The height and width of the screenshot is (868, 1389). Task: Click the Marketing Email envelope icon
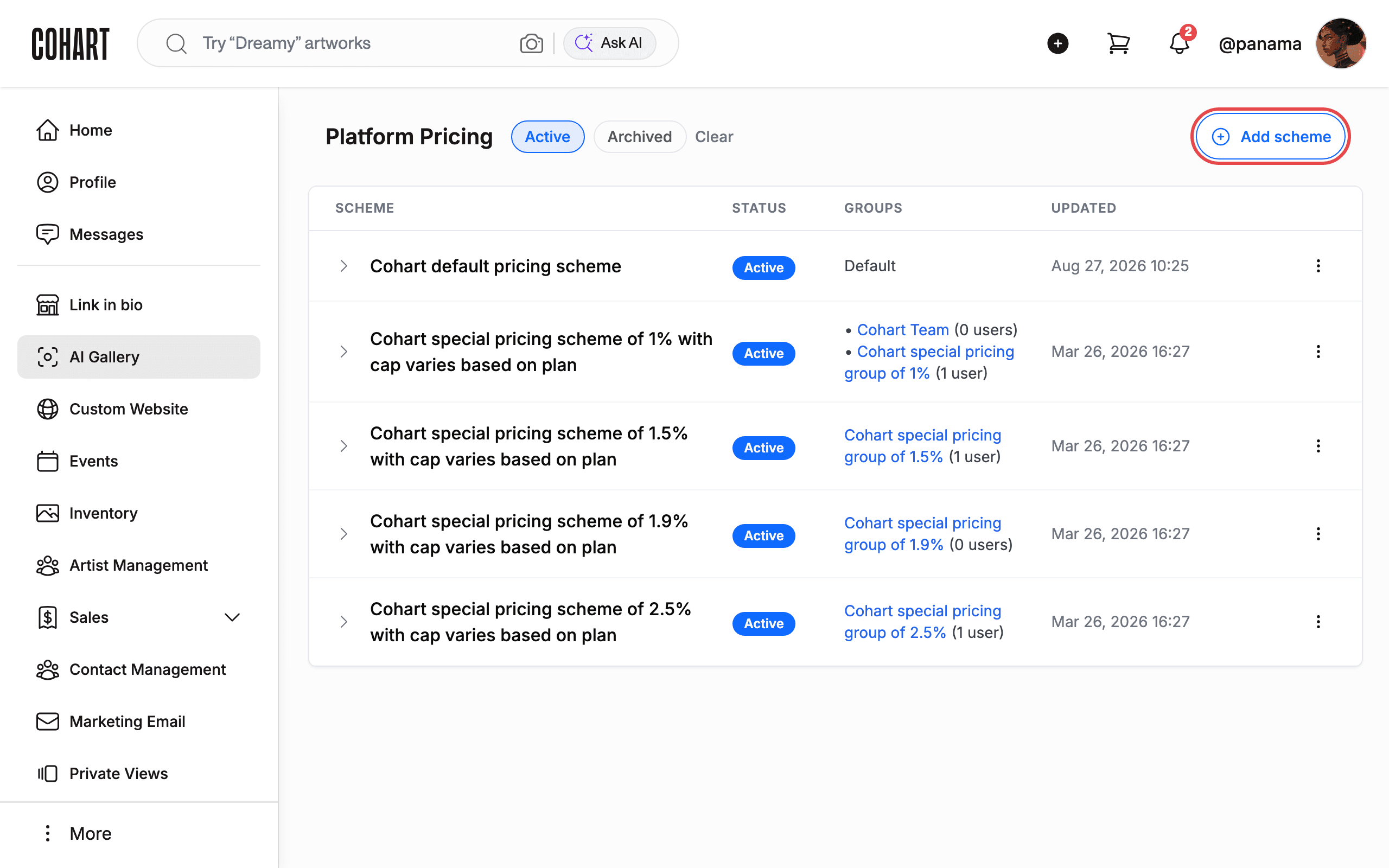point(48,722)
